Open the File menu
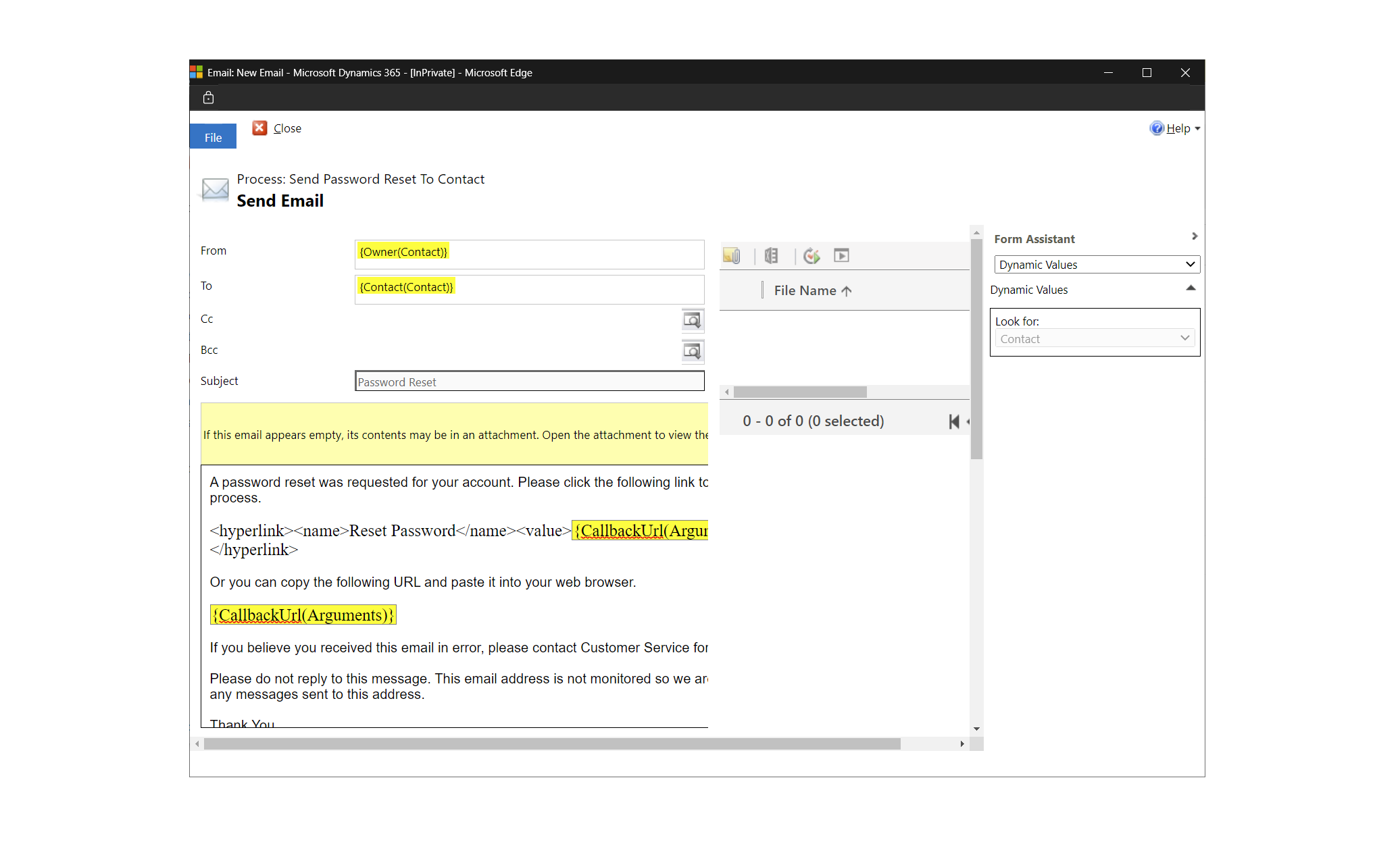The width and height of the screenshot is (1400, 861). (x=213, y=137)
